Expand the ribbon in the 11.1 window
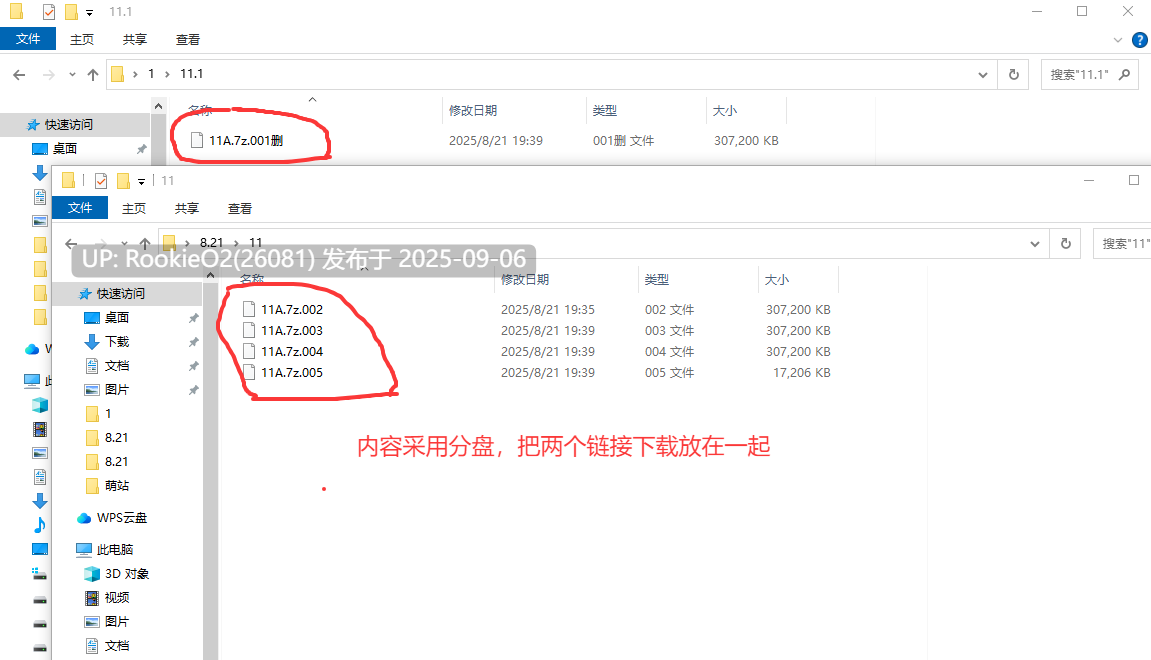The image size is (1151, 660). [x=1117, y=40]
